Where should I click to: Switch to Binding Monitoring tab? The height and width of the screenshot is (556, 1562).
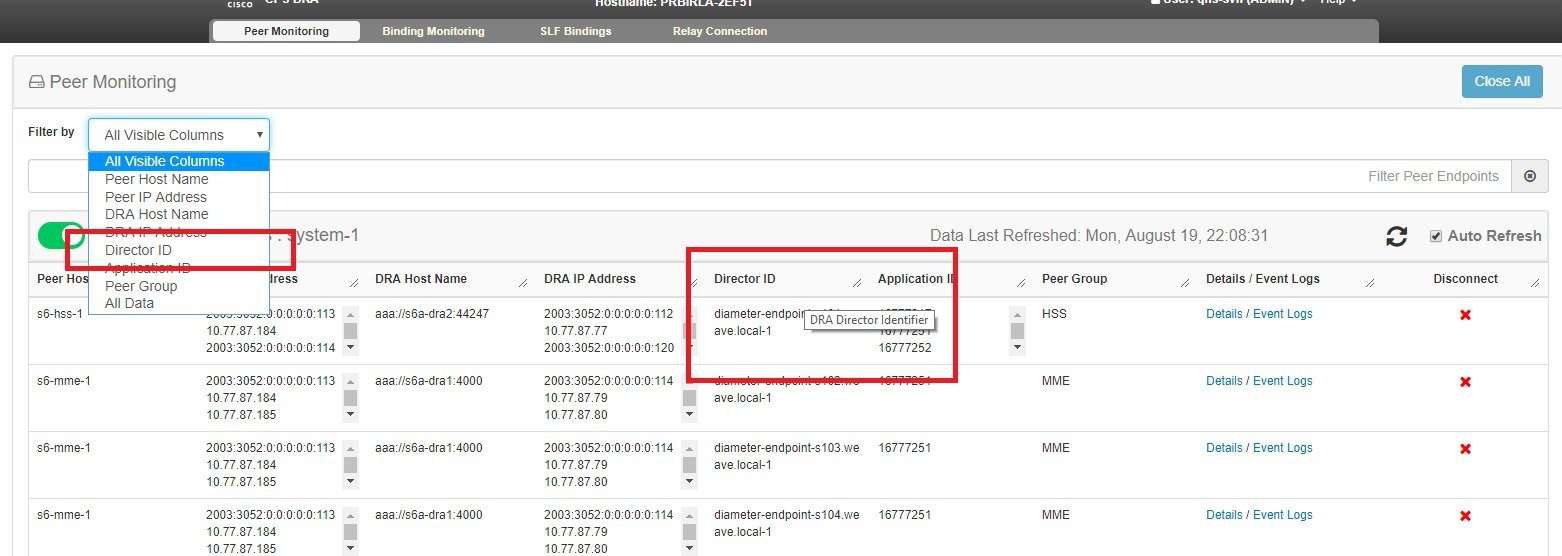coord(433,31)
